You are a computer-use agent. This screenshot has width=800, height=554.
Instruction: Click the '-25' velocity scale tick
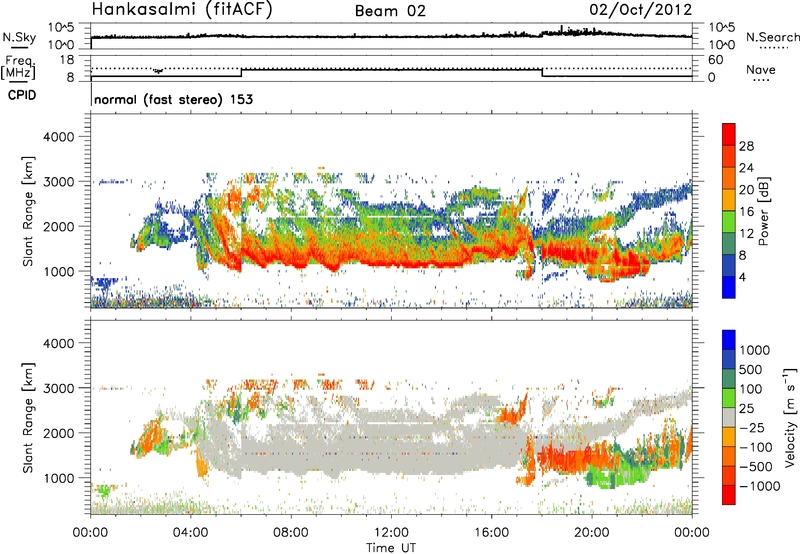click(754, 427)
